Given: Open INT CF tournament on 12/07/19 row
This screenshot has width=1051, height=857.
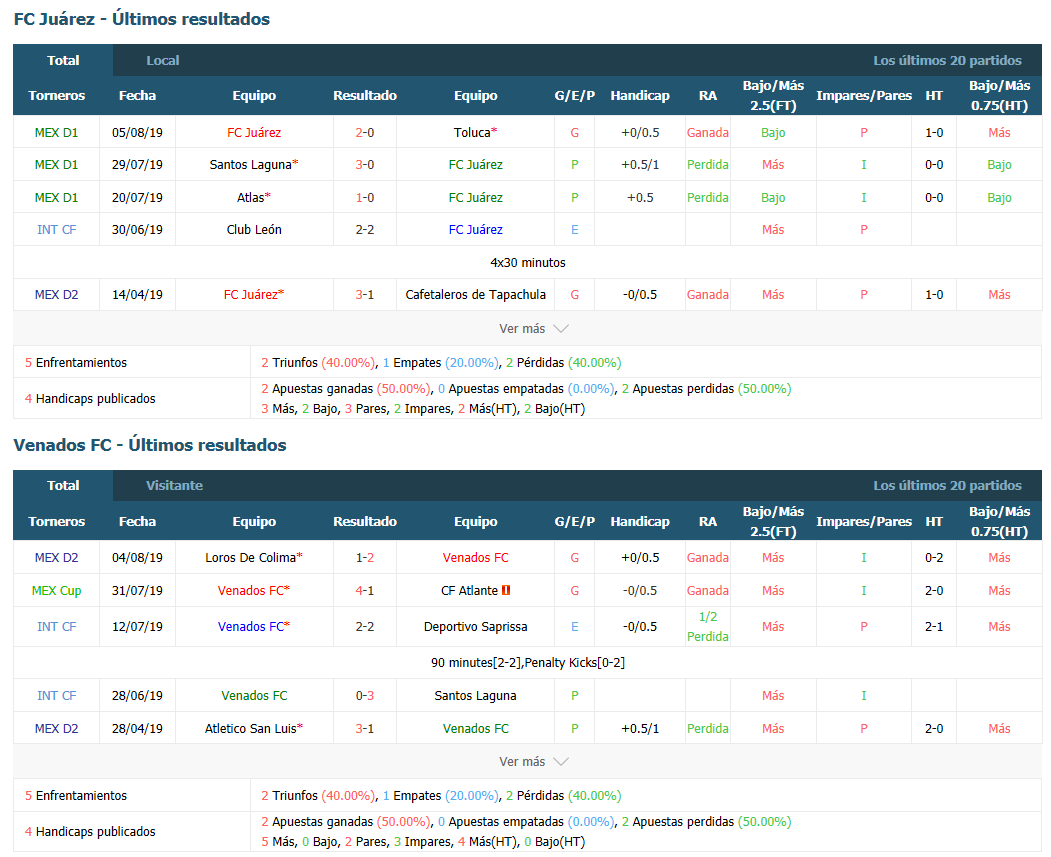Looking at the screenshot, I should pyautogui.click(x=56, y=627).
